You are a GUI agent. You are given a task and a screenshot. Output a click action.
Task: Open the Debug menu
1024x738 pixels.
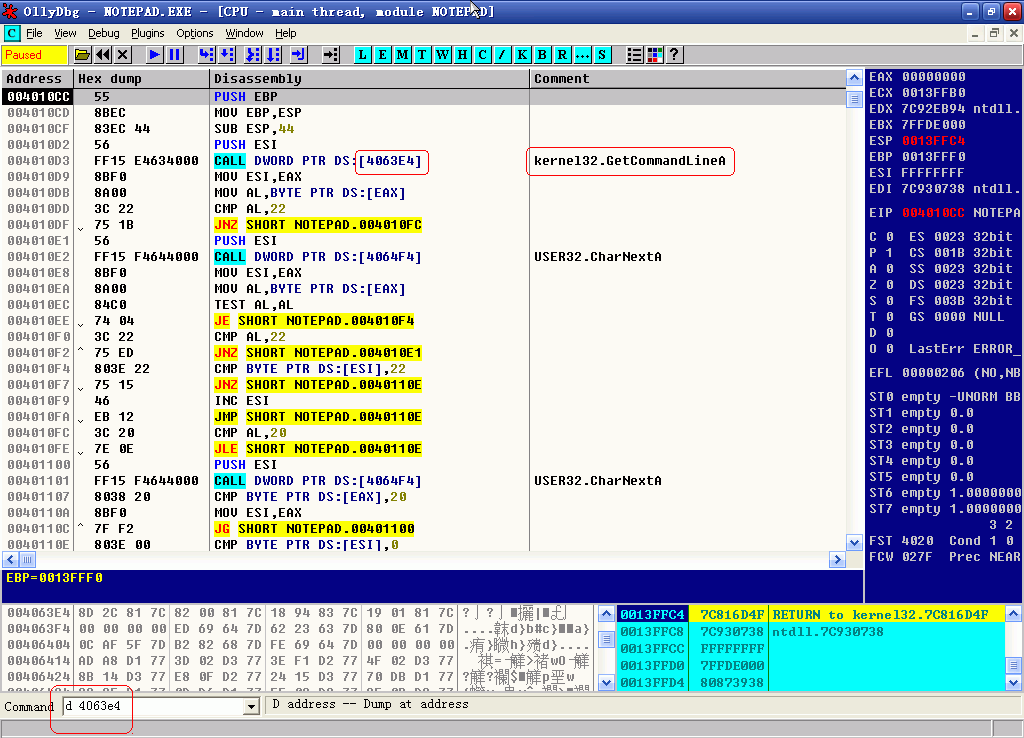click(x=104, y=33)
